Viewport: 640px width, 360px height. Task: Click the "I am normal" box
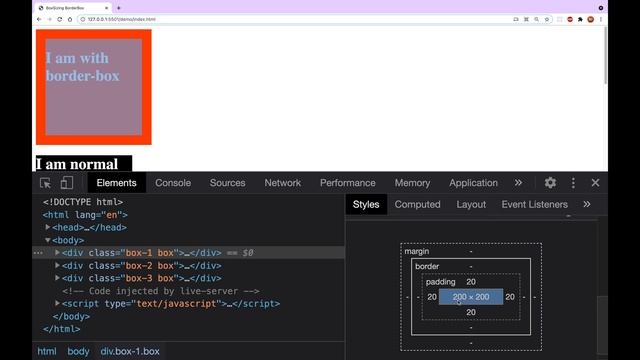[x=84, y=163]
